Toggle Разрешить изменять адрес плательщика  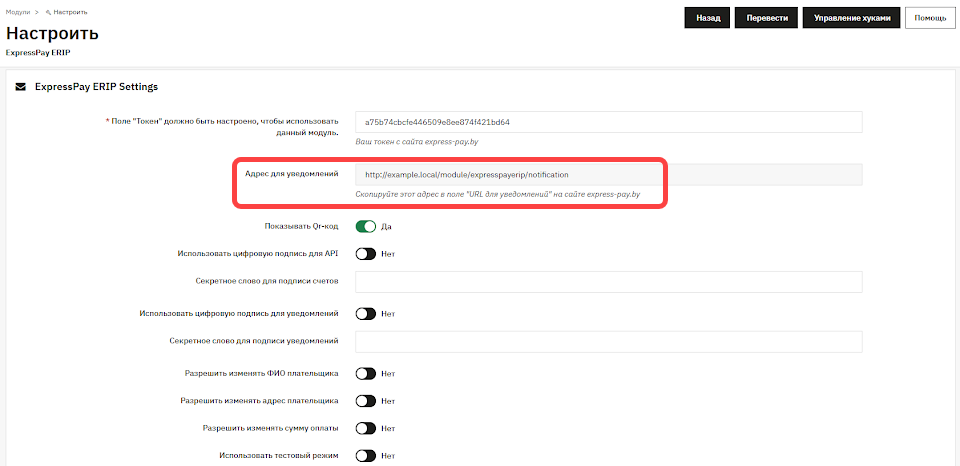click(x=366, y=401)
